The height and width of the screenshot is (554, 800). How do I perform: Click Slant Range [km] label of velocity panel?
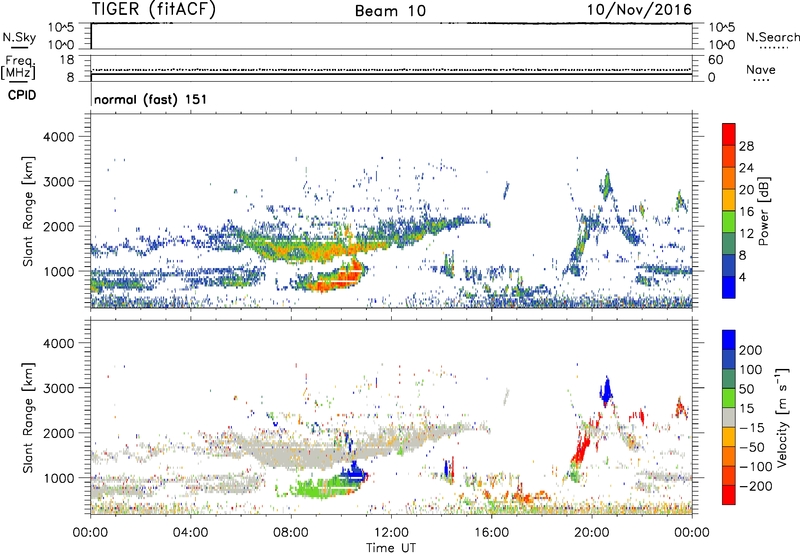pyautogui.click(x=28, y=418)
